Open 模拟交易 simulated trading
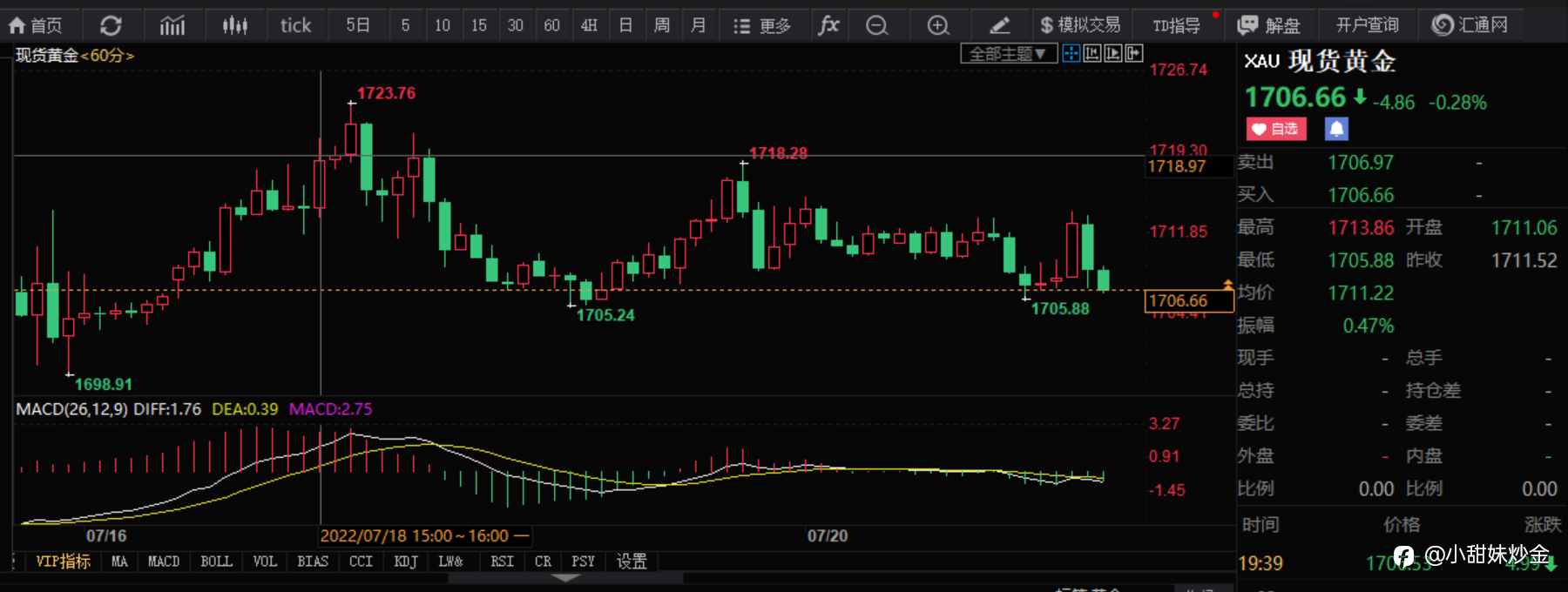 click(x=1080, y=25)
